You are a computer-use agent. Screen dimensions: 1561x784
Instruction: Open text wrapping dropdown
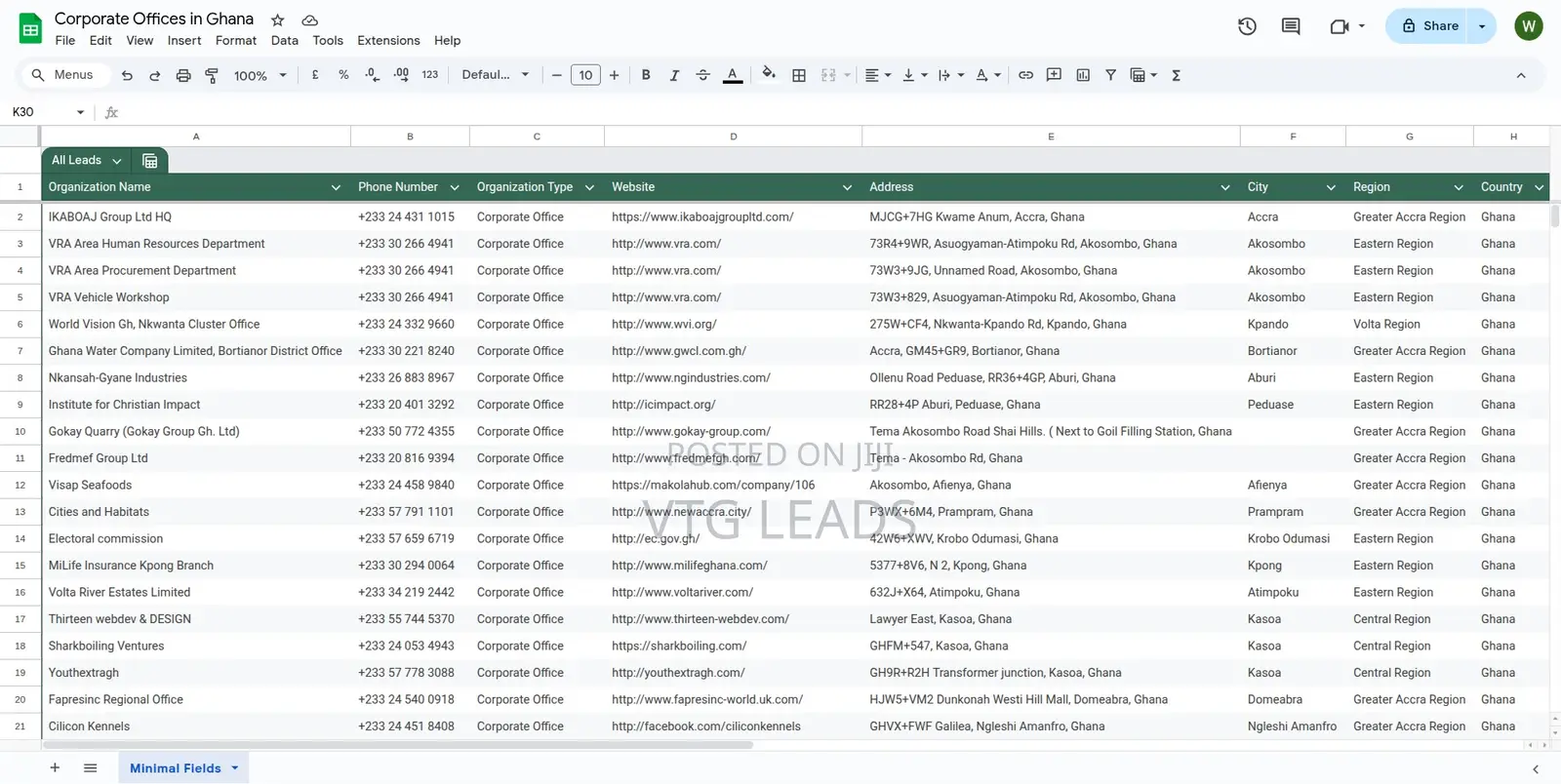(950, 75)
